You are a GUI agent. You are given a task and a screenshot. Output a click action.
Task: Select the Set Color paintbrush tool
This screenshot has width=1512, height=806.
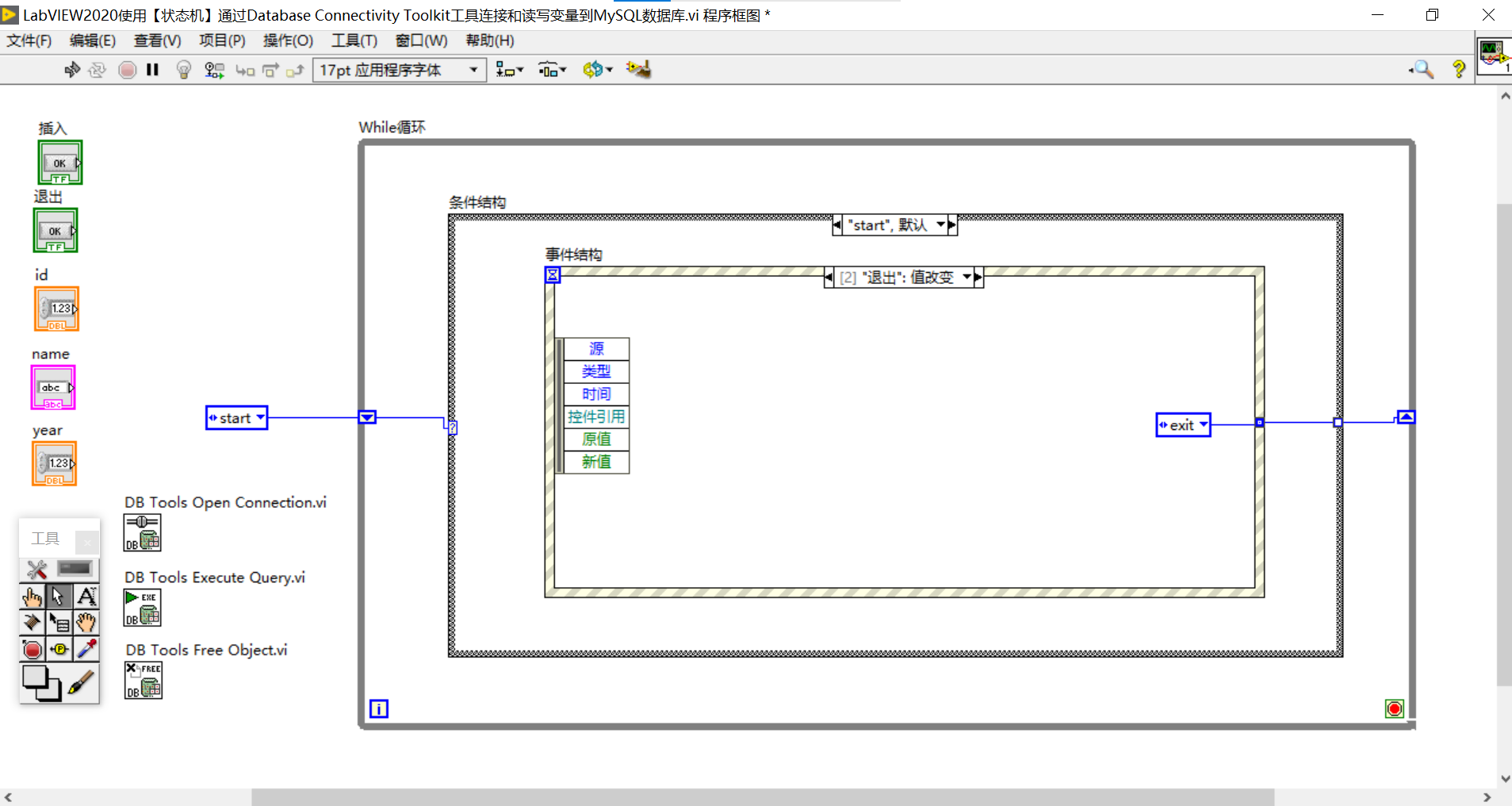pyautogui.click(x=81, y=682)
